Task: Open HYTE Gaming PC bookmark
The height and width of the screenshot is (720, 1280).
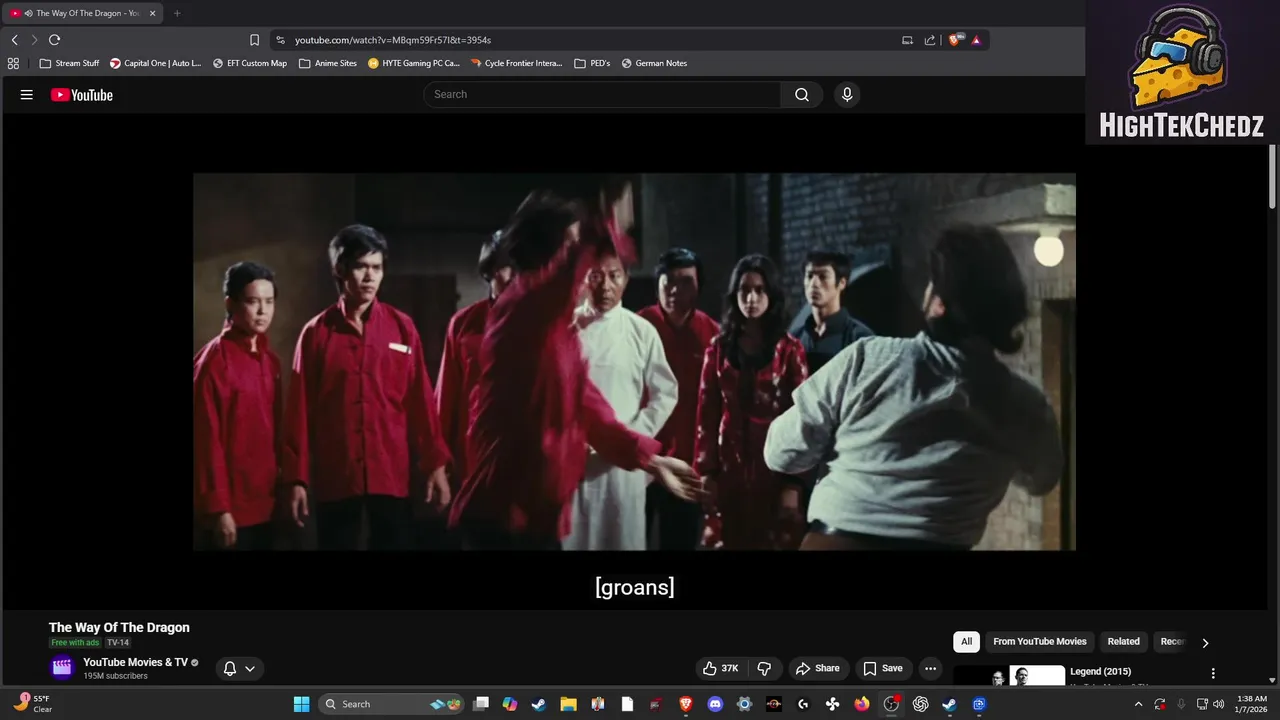Action: [414, 63]
